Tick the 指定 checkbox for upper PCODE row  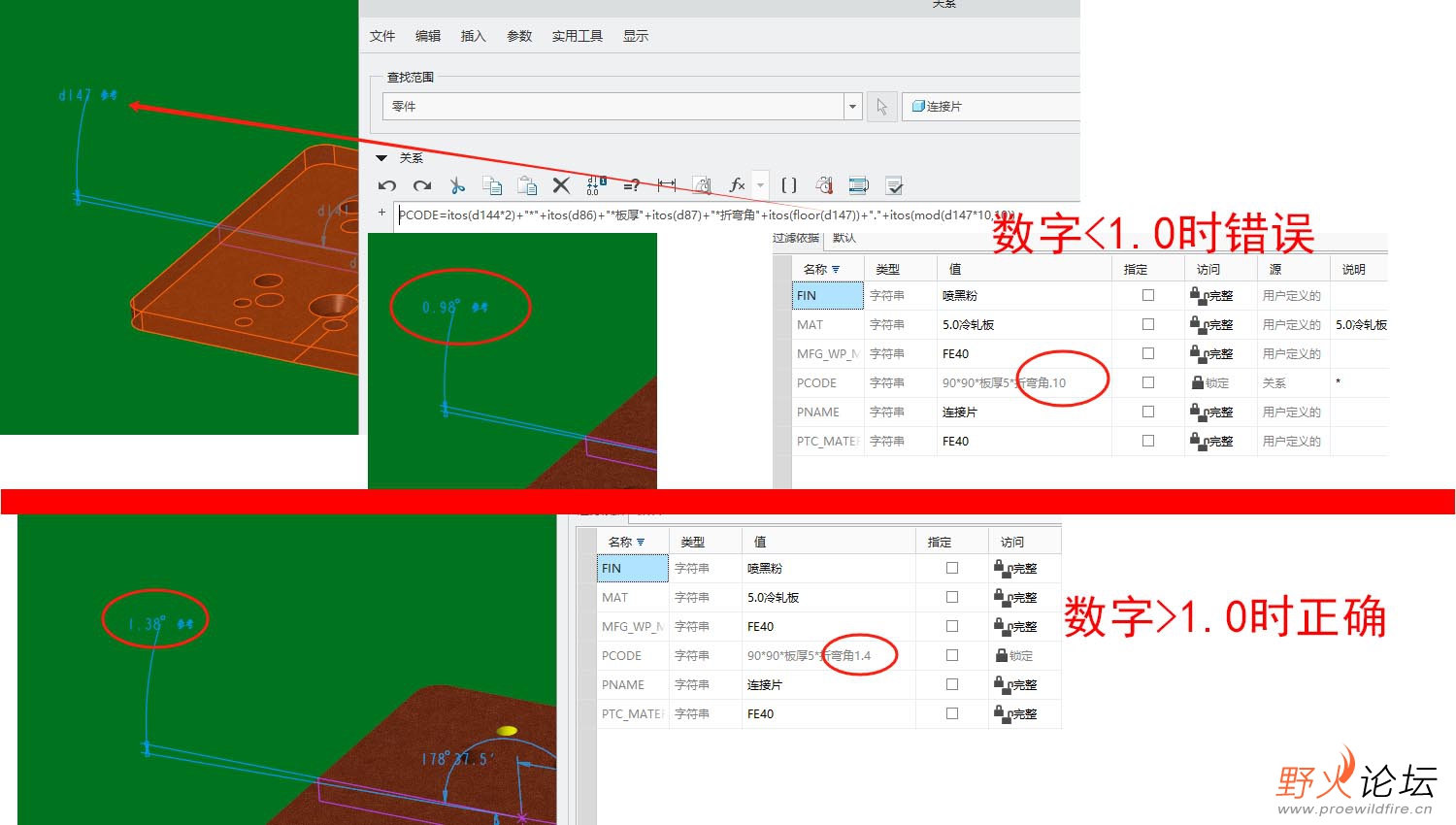click(1148, 382)
